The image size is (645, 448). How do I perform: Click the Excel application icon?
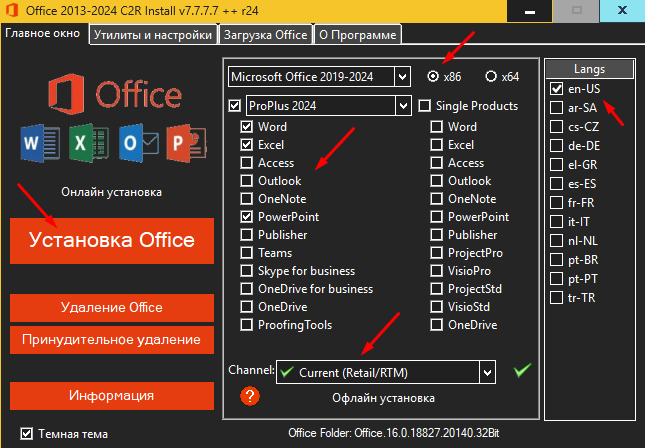point(89,143)
